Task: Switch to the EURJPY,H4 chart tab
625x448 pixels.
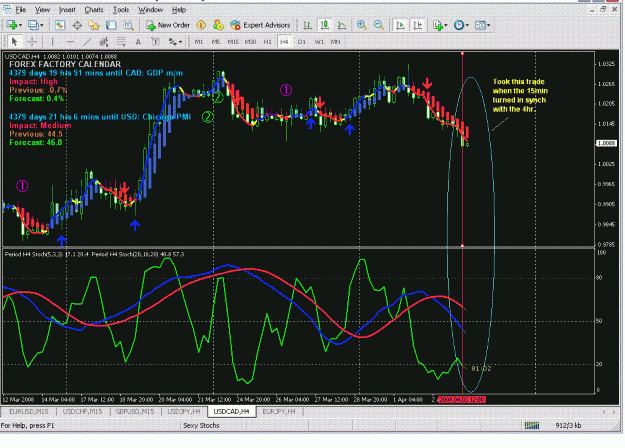Action: point(279,411)
